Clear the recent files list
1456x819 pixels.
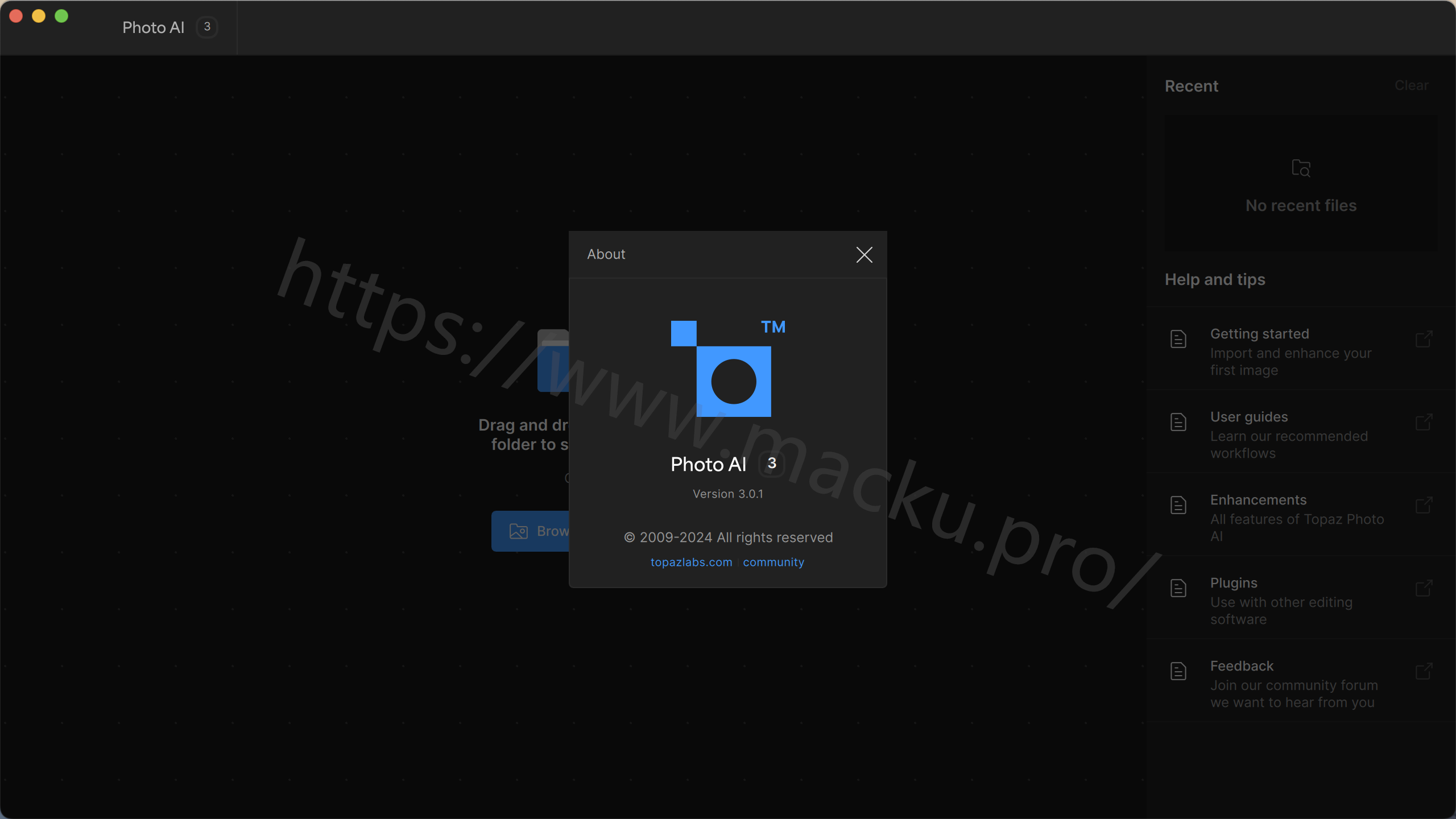pyautogui.click(x=1411, y=85)
